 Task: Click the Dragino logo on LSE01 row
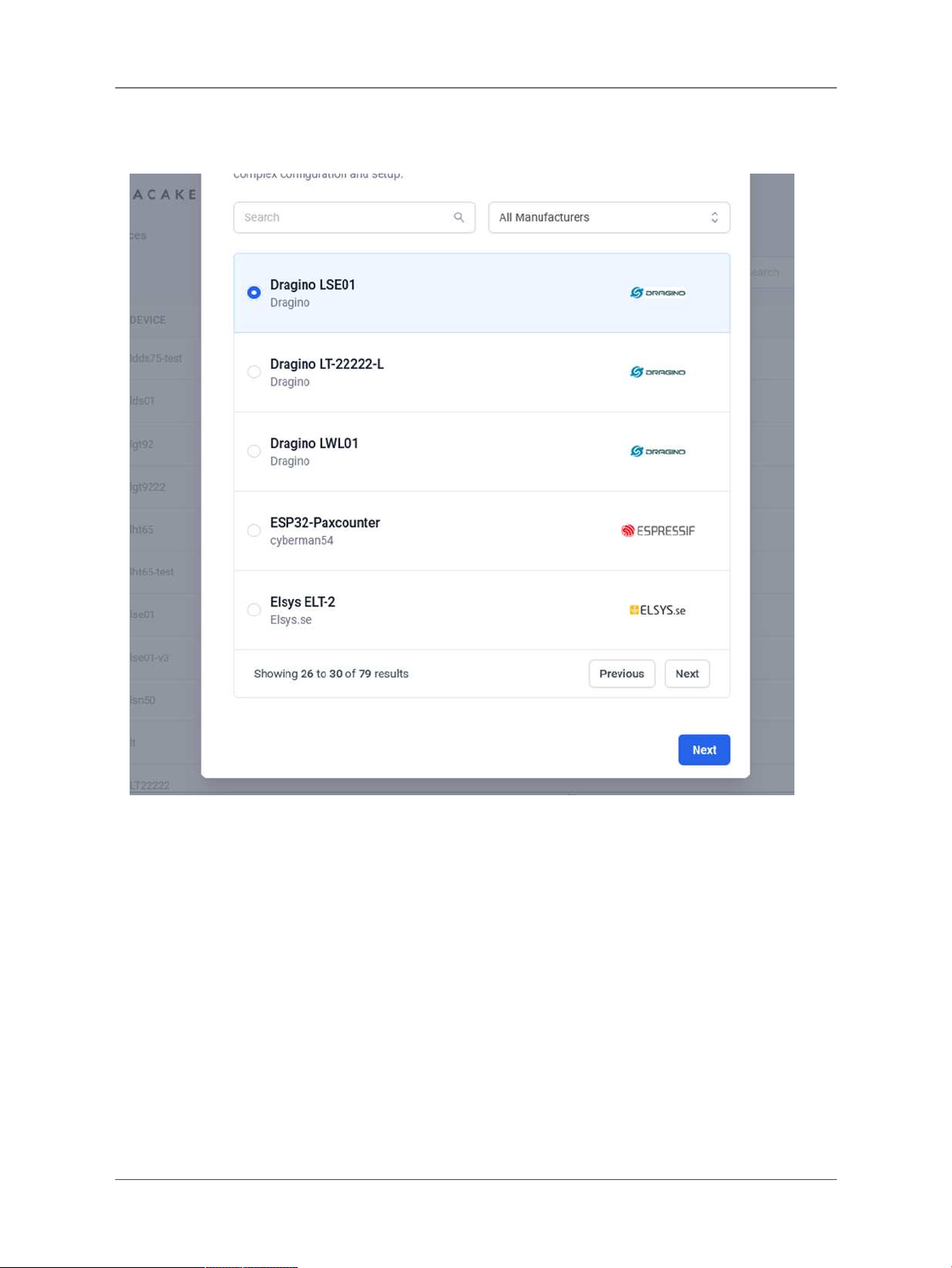(x=658, y=293)
